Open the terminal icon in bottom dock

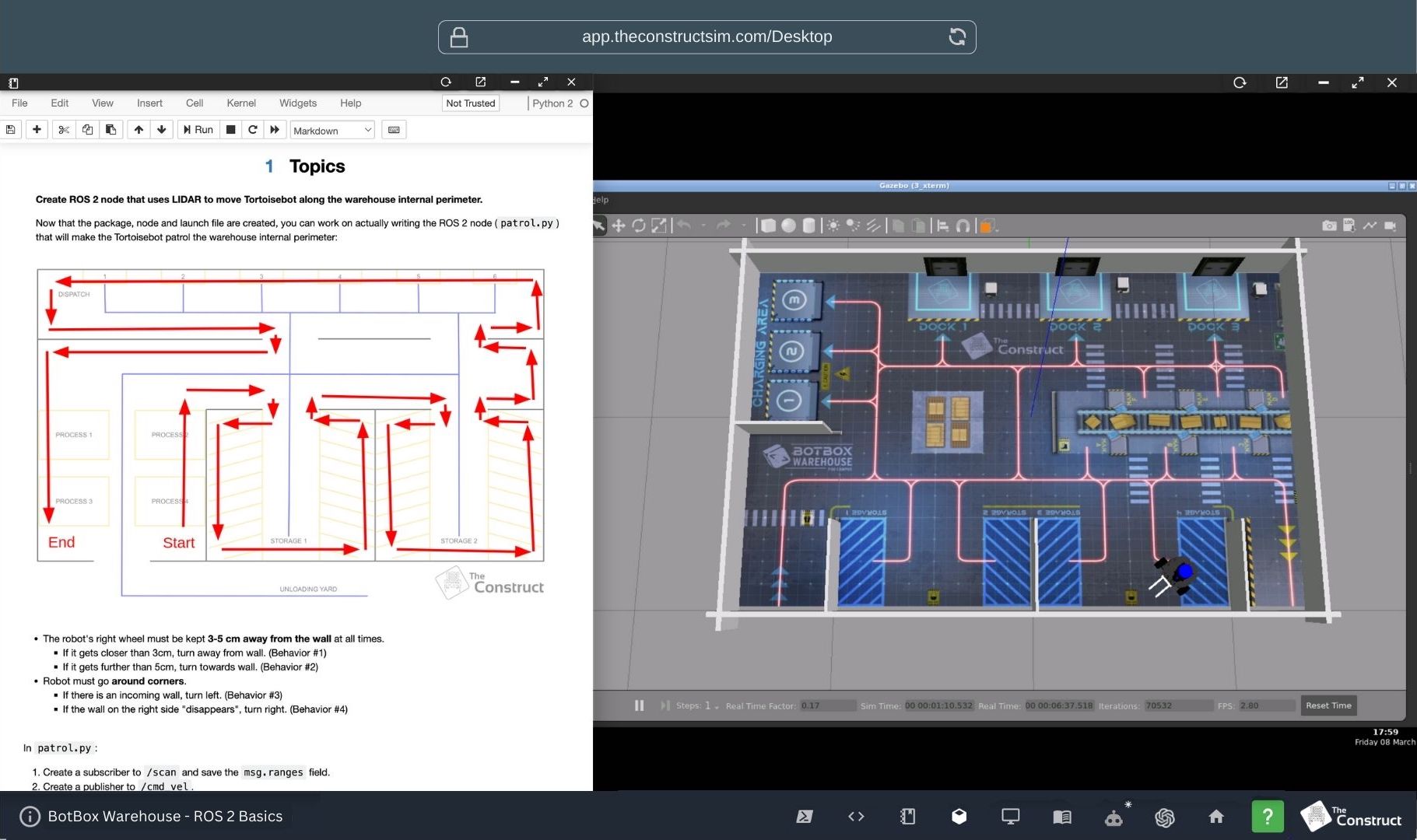click(x=805, y=817)
